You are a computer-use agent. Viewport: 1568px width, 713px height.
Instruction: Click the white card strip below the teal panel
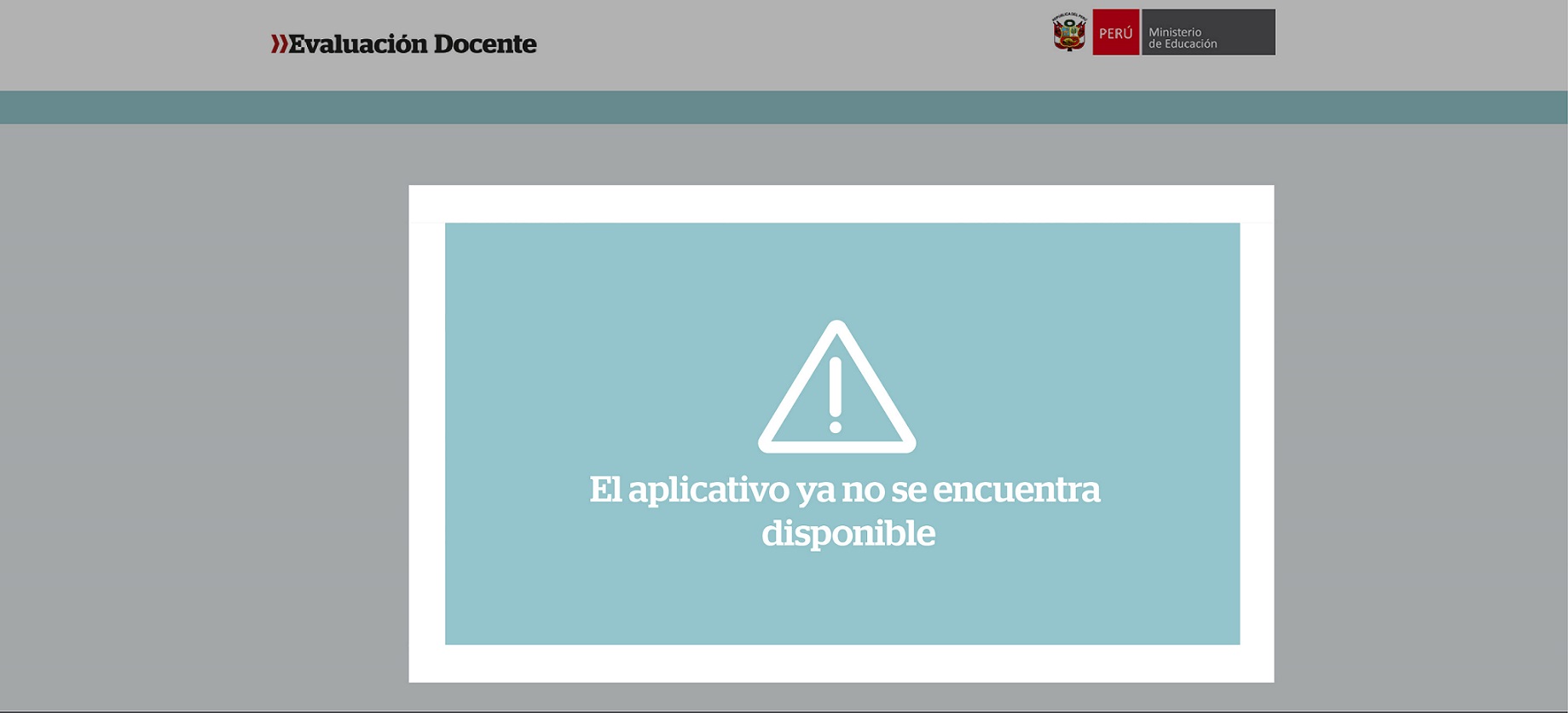pos(841,664)
